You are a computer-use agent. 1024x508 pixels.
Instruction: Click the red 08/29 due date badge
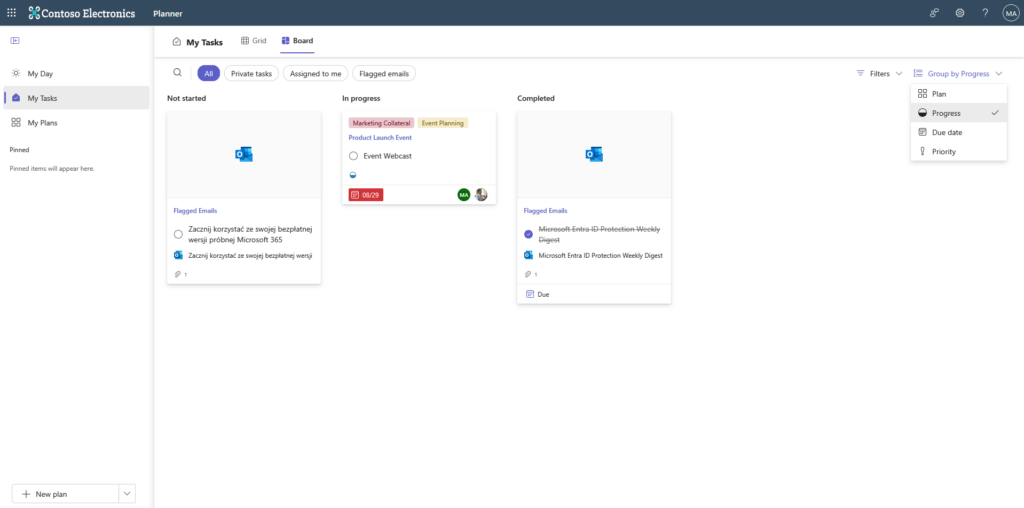click(366, 194)
